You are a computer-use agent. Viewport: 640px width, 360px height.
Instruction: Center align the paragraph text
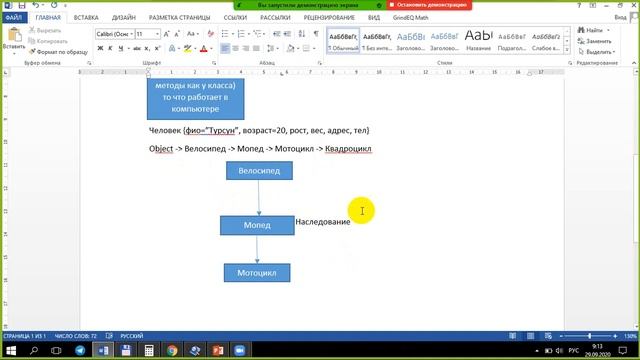click(236, 49)
